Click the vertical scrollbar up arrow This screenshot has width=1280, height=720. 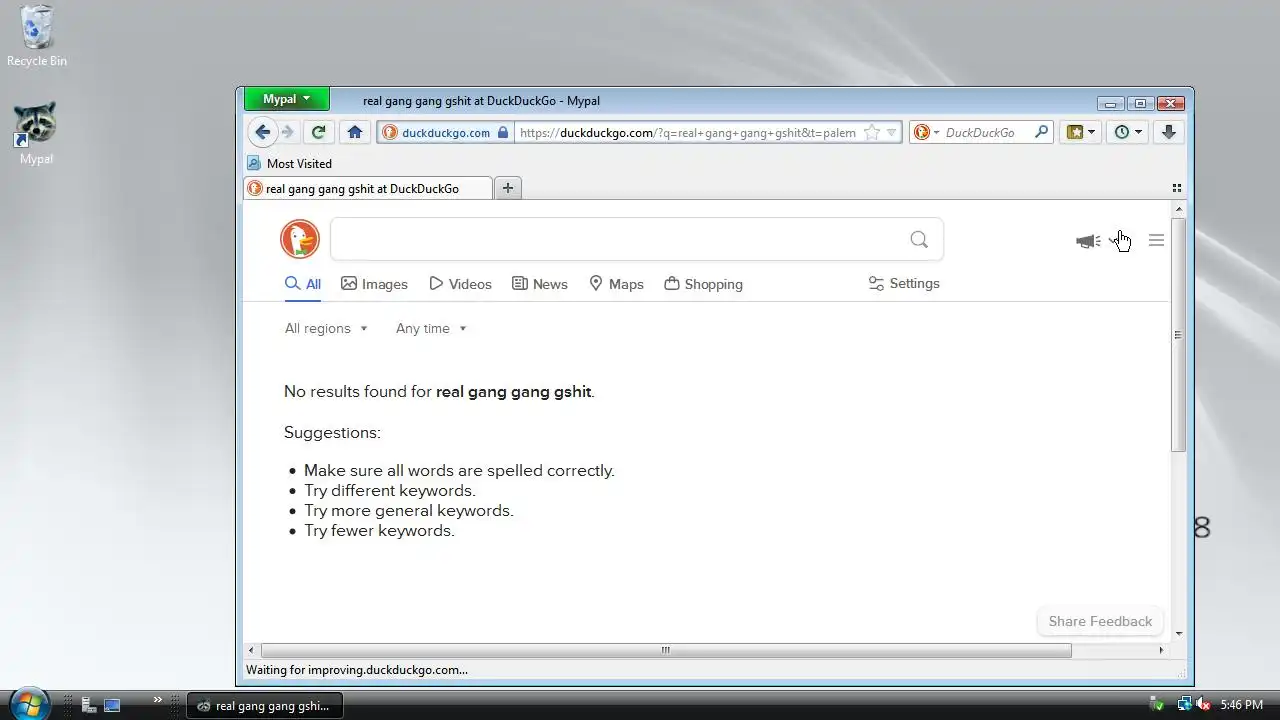(1179, 209)
